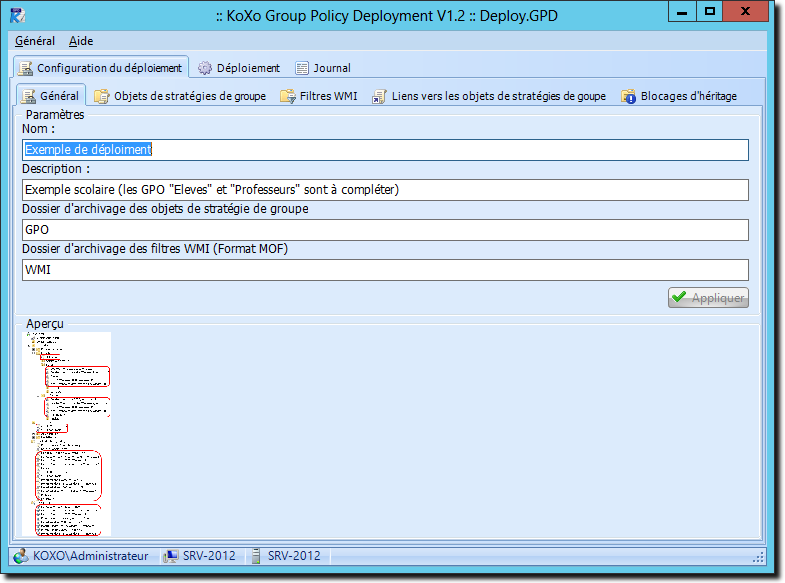
Task: Click the KoXo application icon in title bar
Action: click(x=18, y=14)
